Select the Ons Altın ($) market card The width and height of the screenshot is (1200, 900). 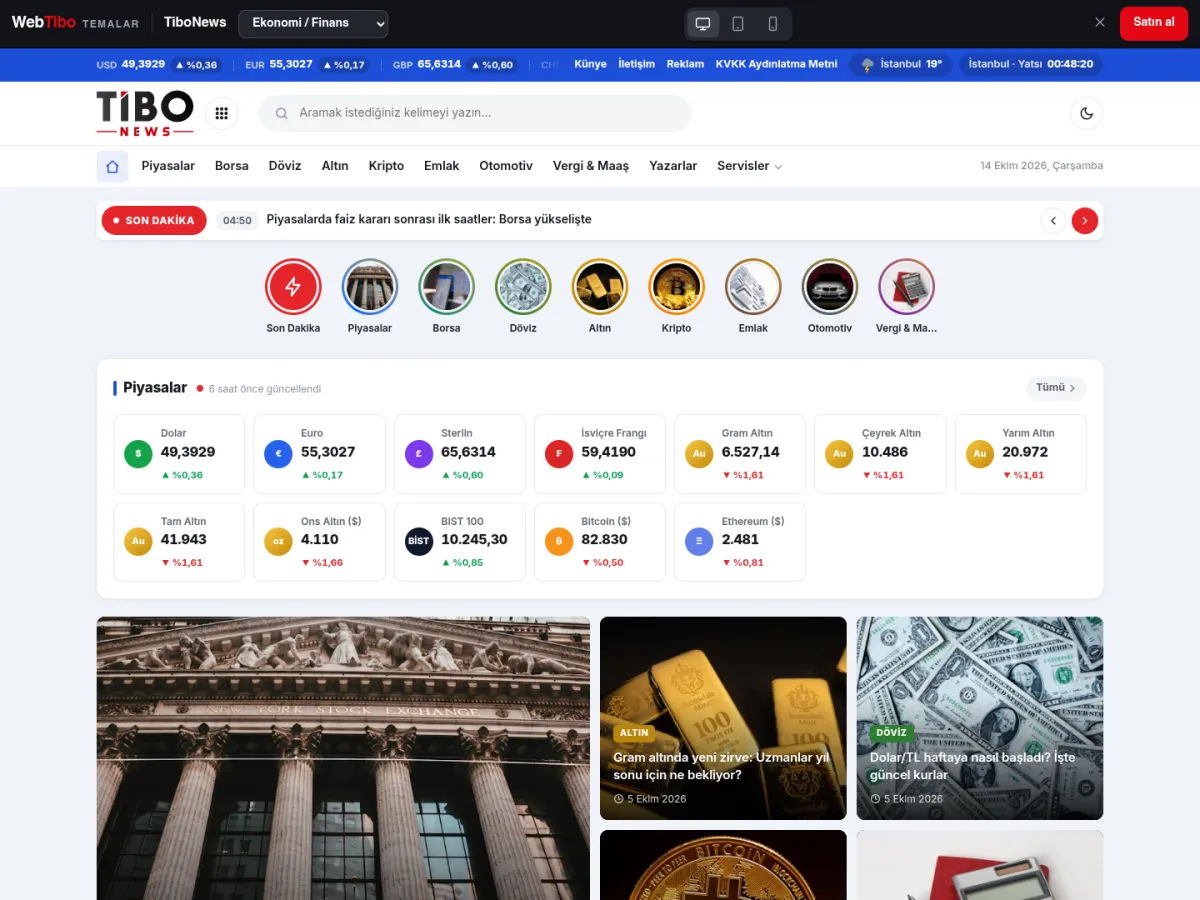[x=319, y=542]
